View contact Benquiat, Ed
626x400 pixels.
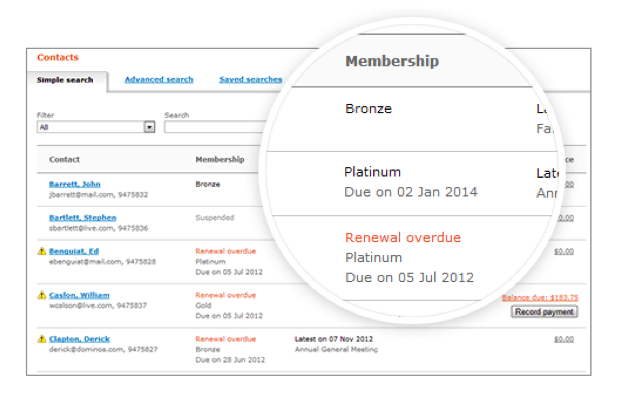74,251
